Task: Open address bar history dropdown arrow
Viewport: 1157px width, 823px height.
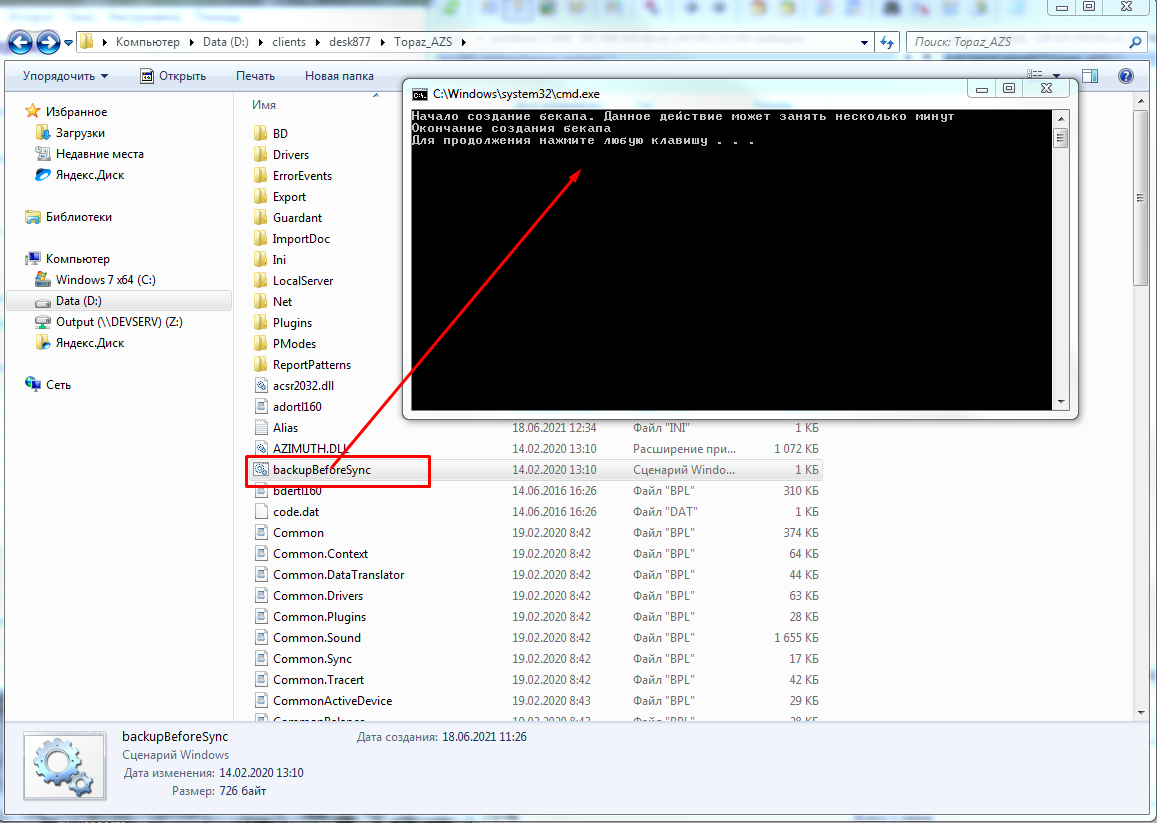Action: point(864,43)
